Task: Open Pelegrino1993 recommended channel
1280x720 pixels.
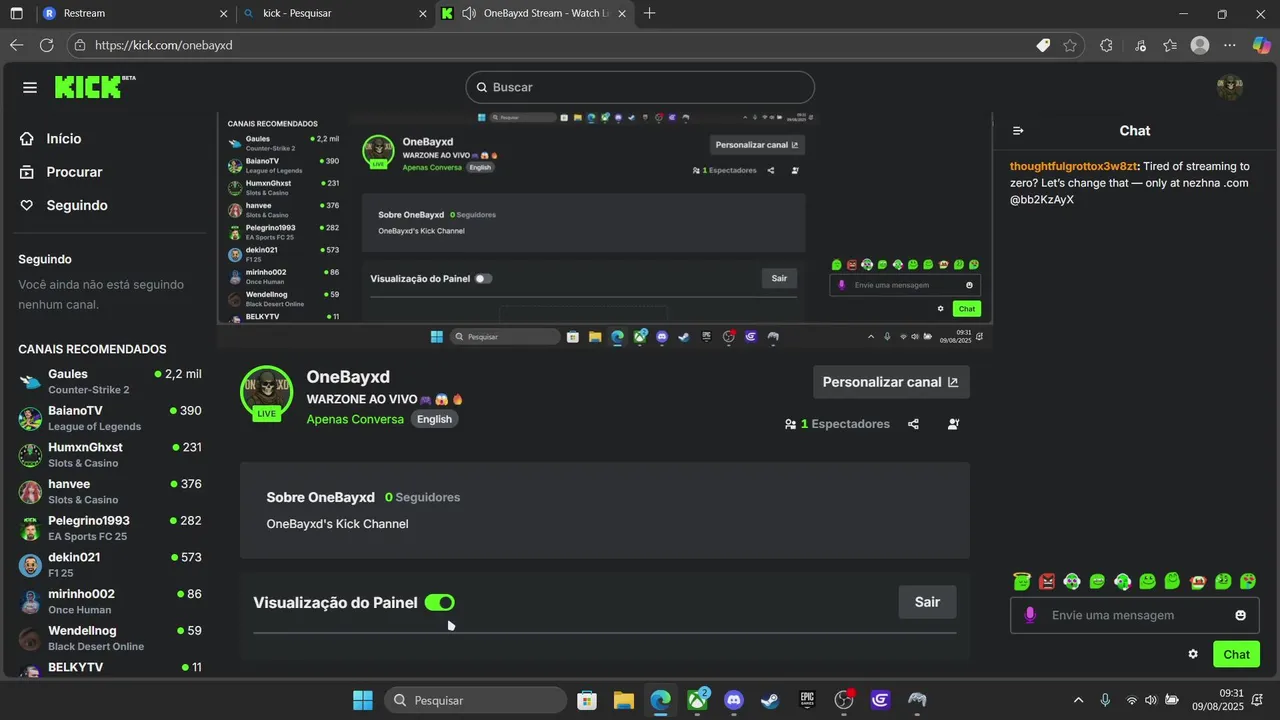Action: click(x=110, y=528)
